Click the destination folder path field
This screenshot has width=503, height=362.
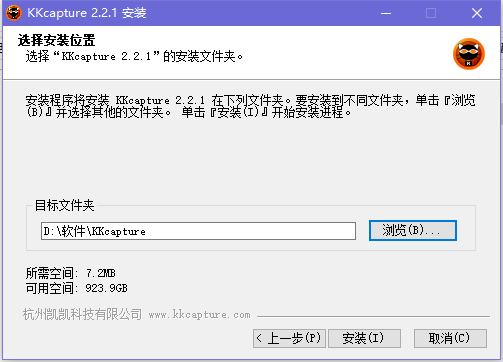tap(198, 231)
